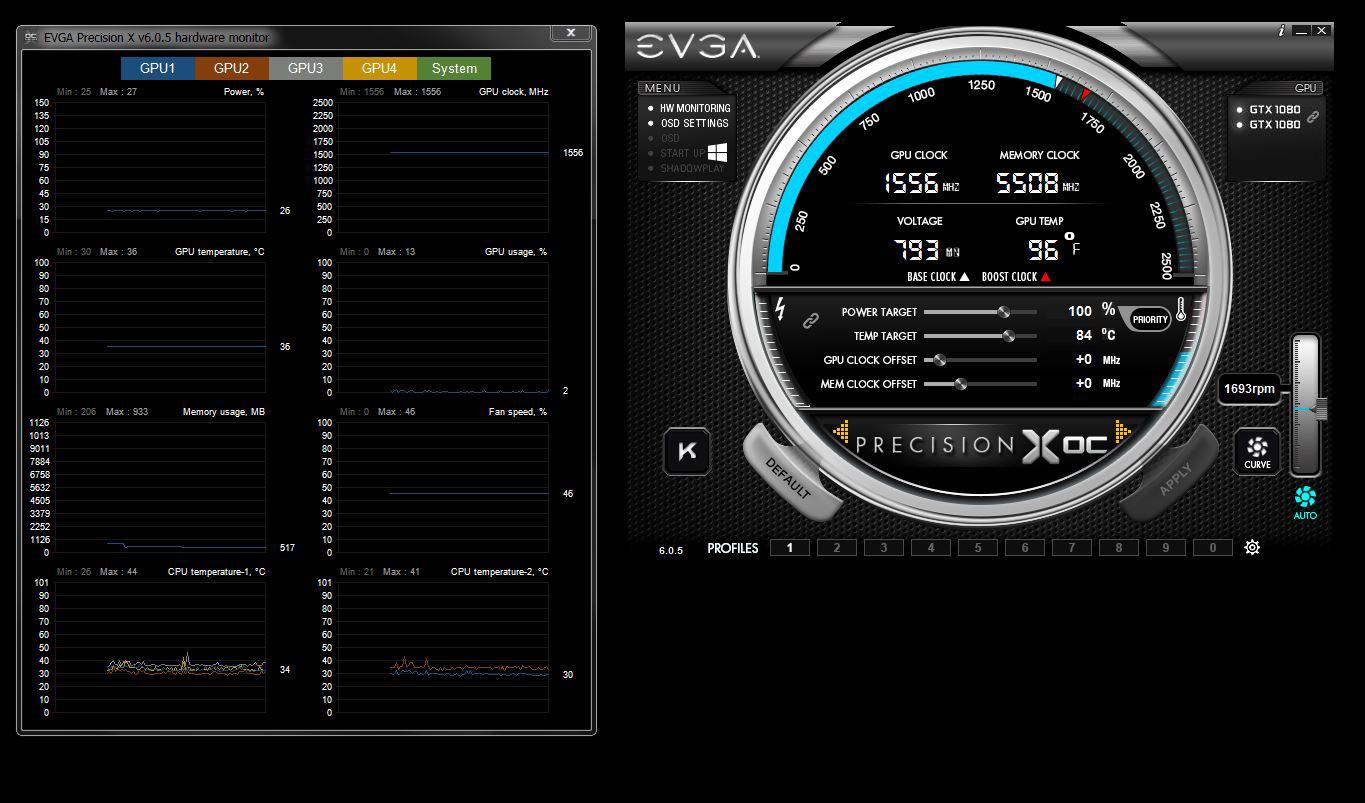Screen dimensions: 1365x803
Task: Select profile slot 1
Action: tap(790, 547)
